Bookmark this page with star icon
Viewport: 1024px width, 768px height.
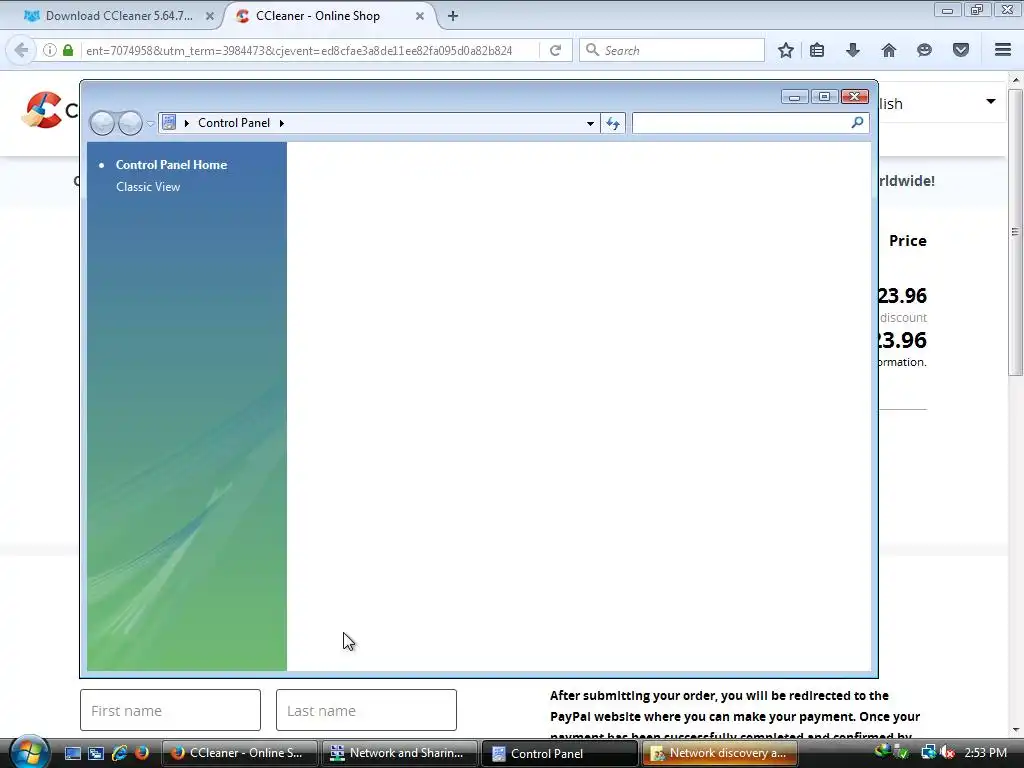(786, 50)
